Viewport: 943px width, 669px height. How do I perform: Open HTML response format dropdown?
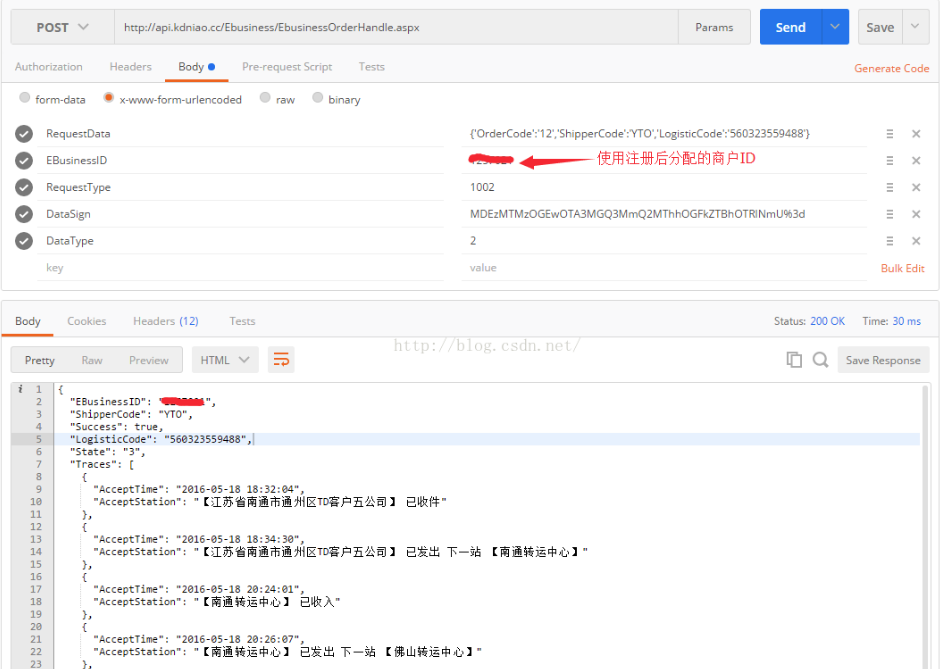pyautogui.click(x=225, y=360)
